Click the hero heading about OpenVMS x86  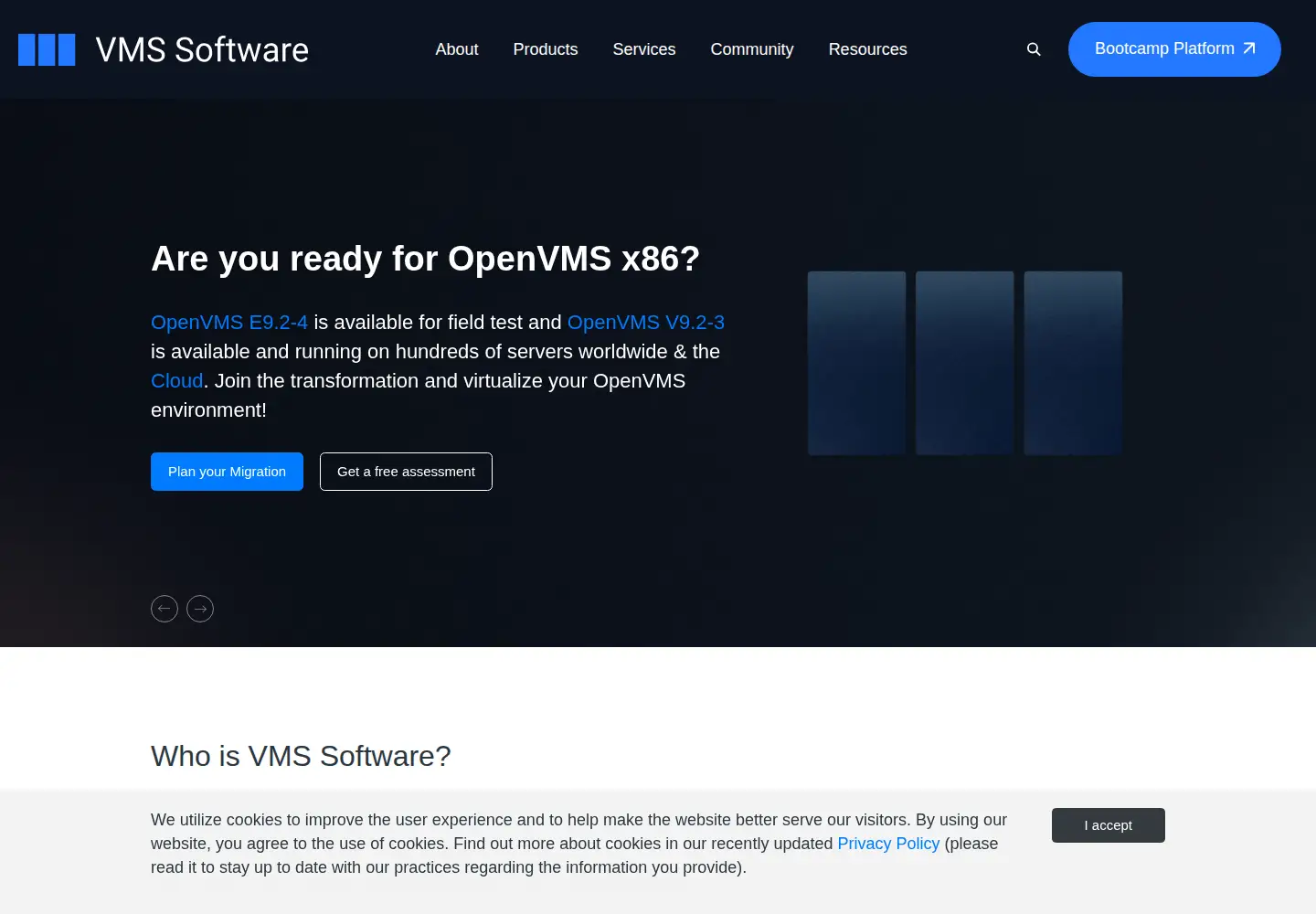426,259
